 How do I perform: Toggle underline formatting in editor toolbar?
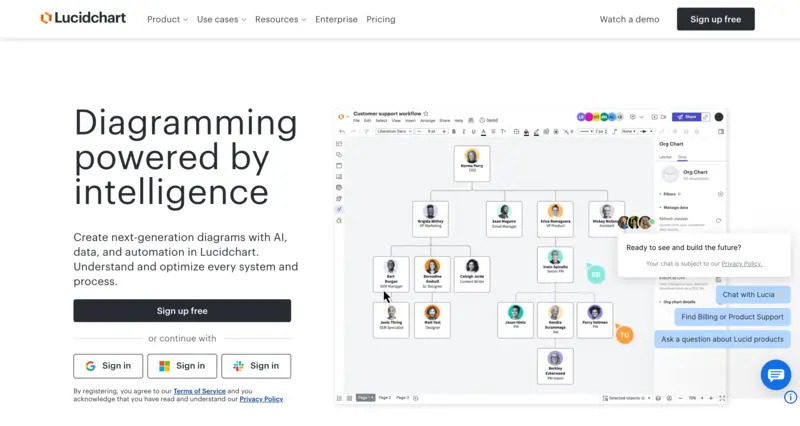473,132
